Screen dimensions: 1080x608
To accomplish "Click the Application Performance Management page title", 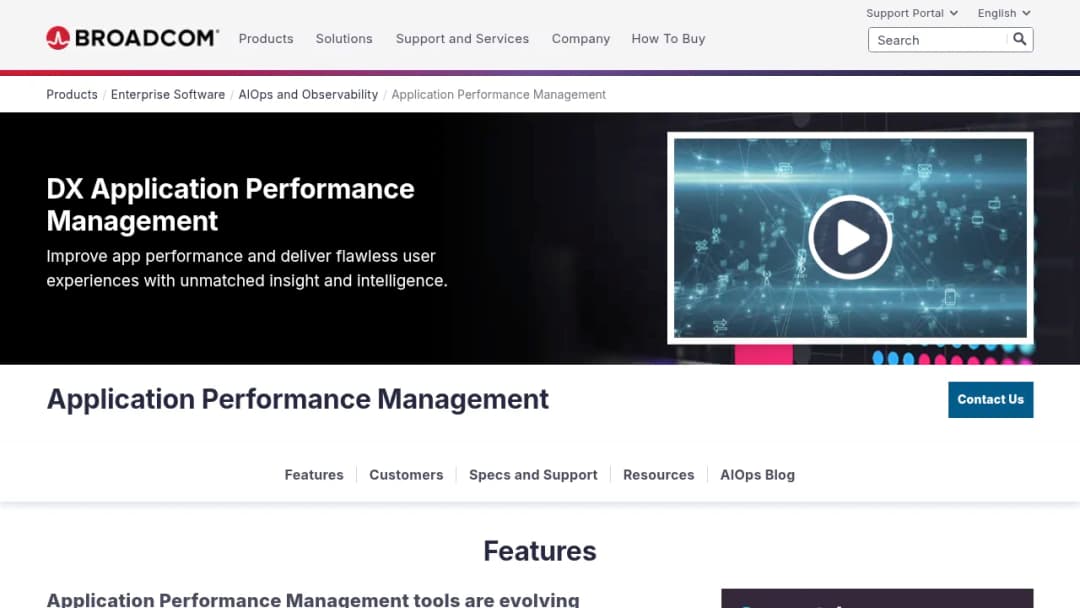I will [x=298, y=399].
